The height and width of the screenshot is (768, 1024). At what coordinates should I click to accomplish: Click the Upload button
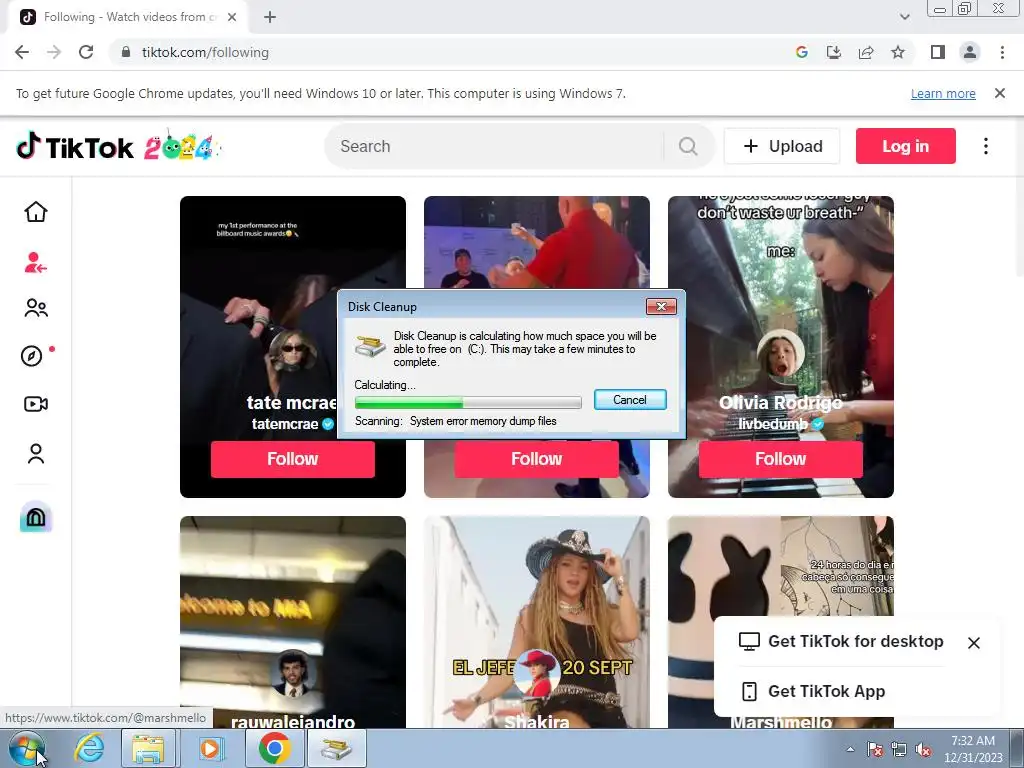coord(782,146)
